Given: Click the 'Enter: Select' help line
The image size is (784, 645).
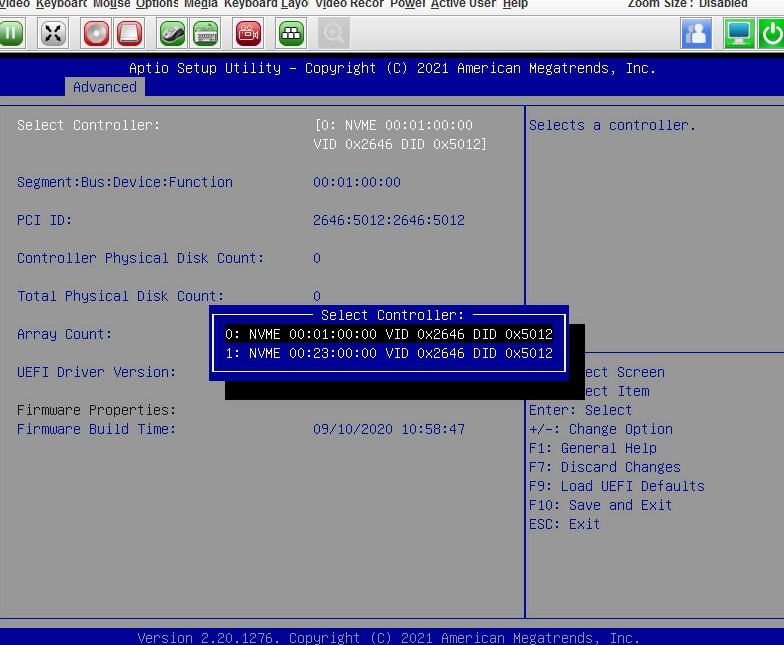Looking at the screenshot, I should click(580, 410).
